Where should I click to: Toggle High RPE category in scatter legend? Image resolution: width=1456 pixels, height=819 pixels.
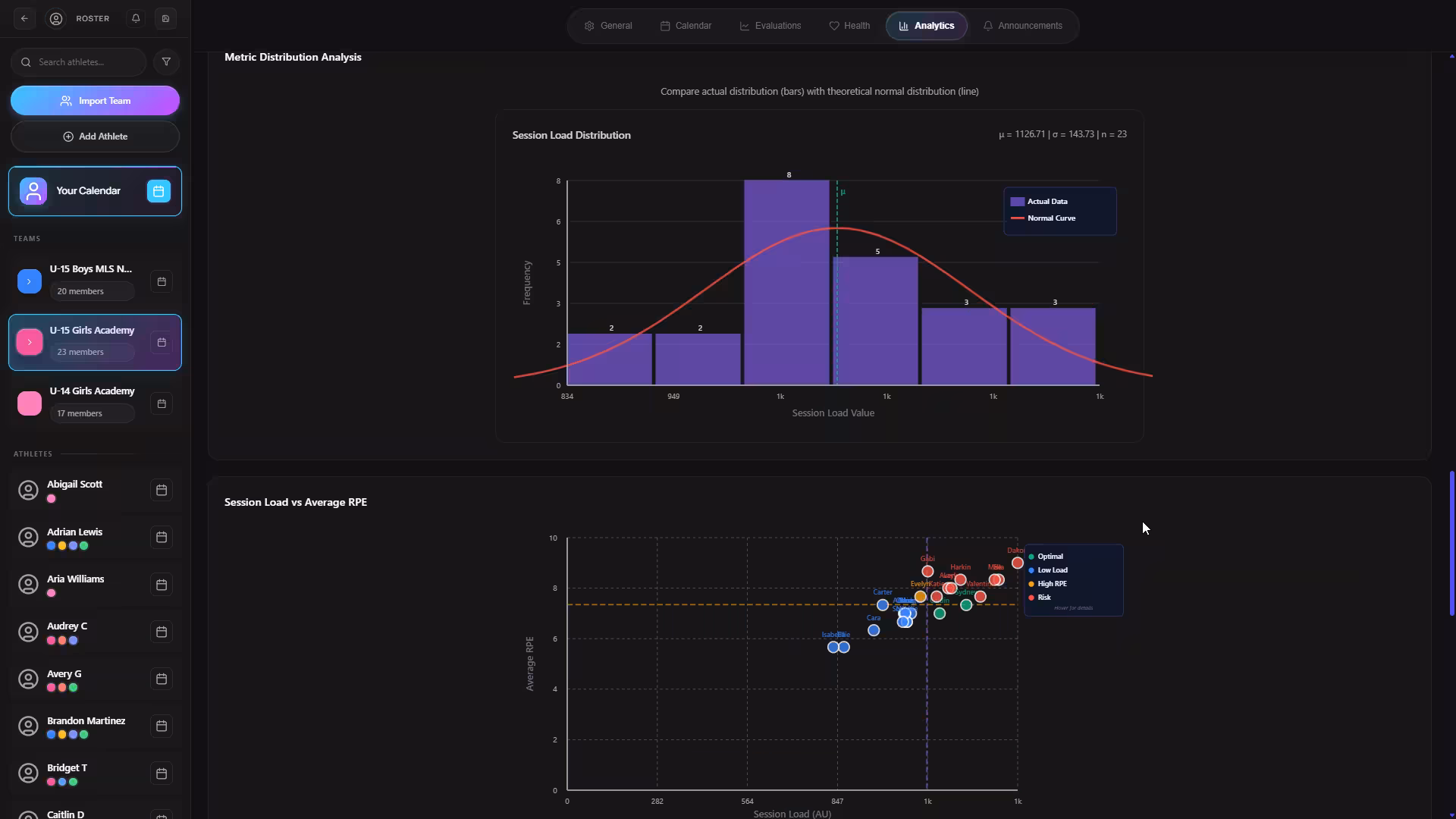(1048, 584)
